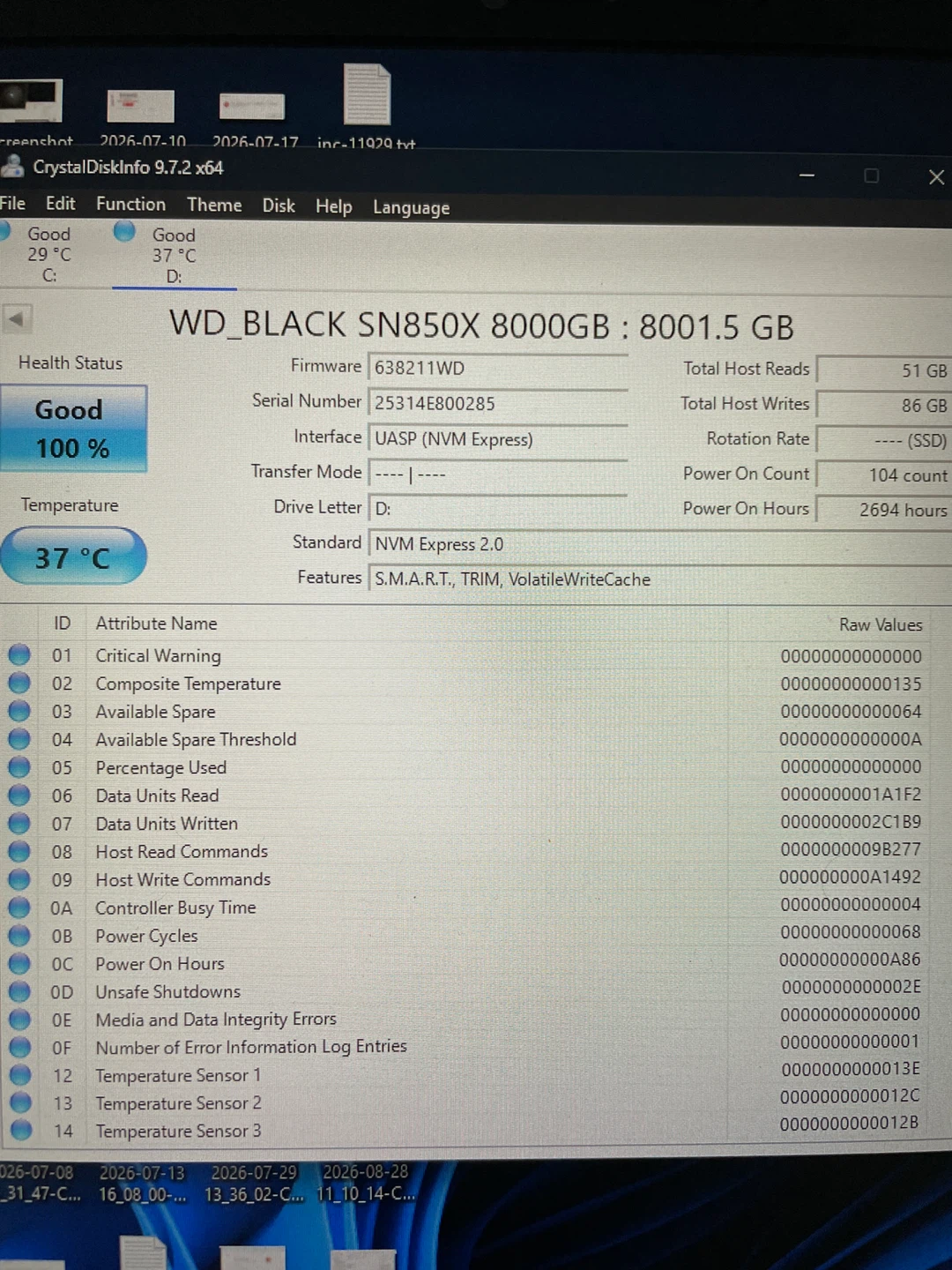
Task: Open the Edit menu
Action: (x=61, y=204)
